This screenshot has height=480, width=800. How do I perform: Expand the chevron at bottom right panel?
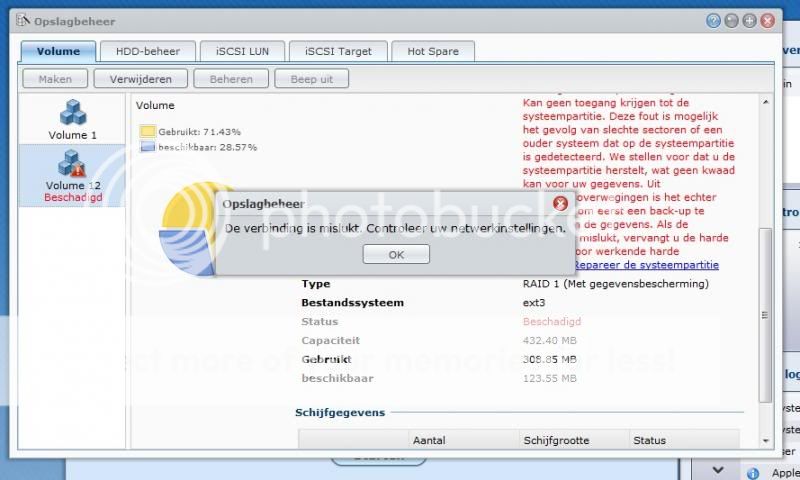[717, 469]
